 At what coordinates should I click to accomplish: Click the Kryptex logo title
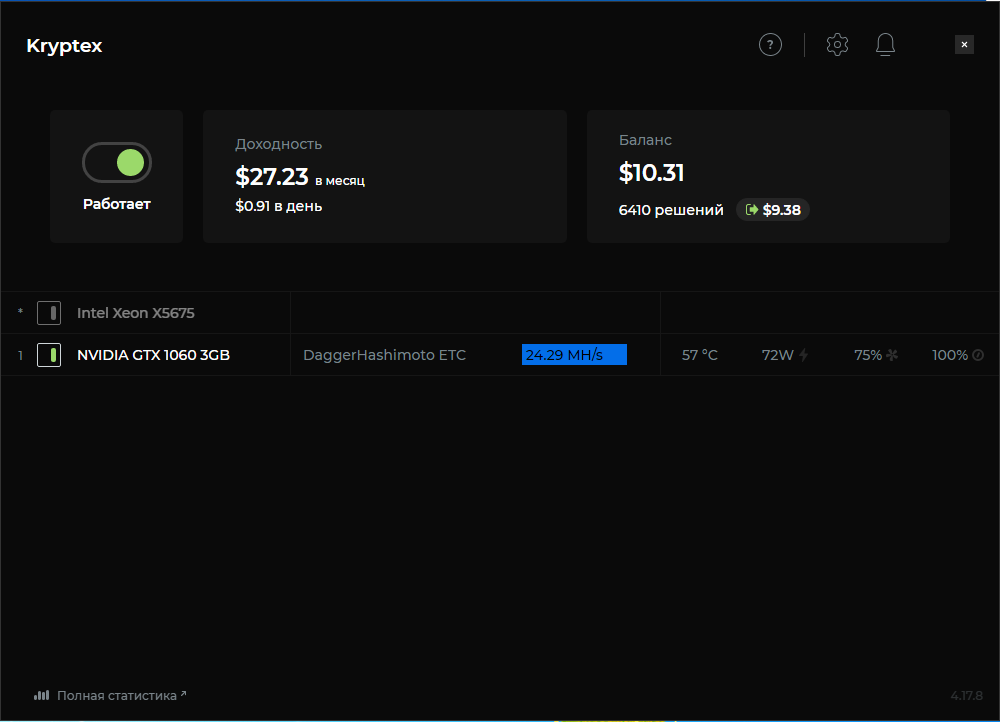(64, 46)
